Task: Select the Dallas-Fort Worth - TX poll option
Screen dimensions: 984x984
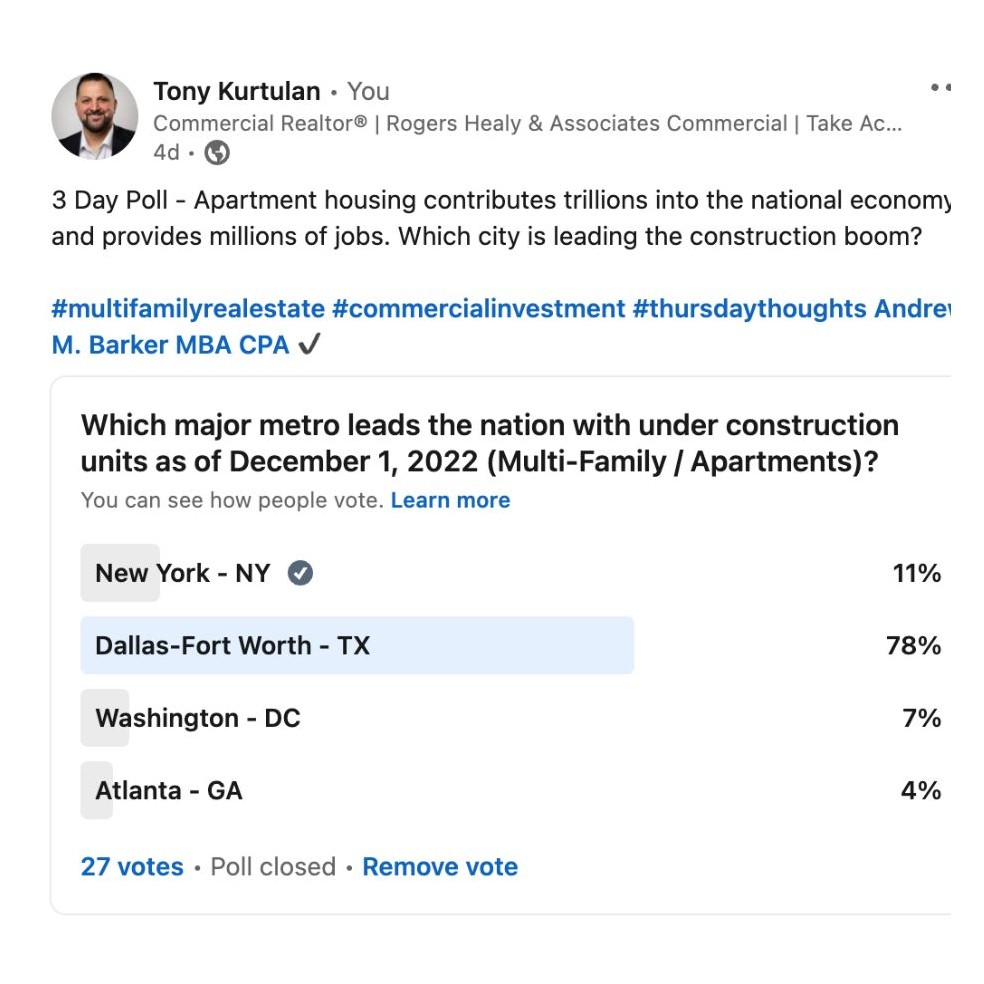Action: point(232,645)
